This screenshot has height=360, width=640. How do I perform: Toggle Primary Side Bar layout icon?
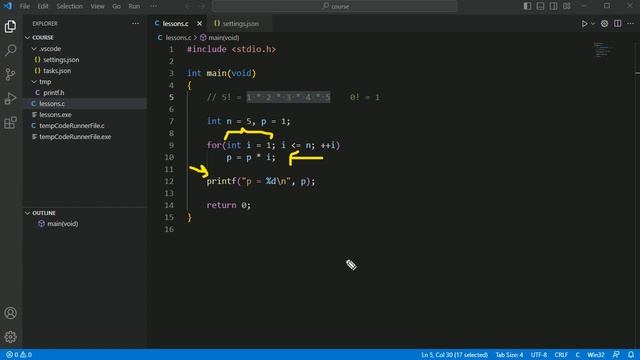pos(527,6)
